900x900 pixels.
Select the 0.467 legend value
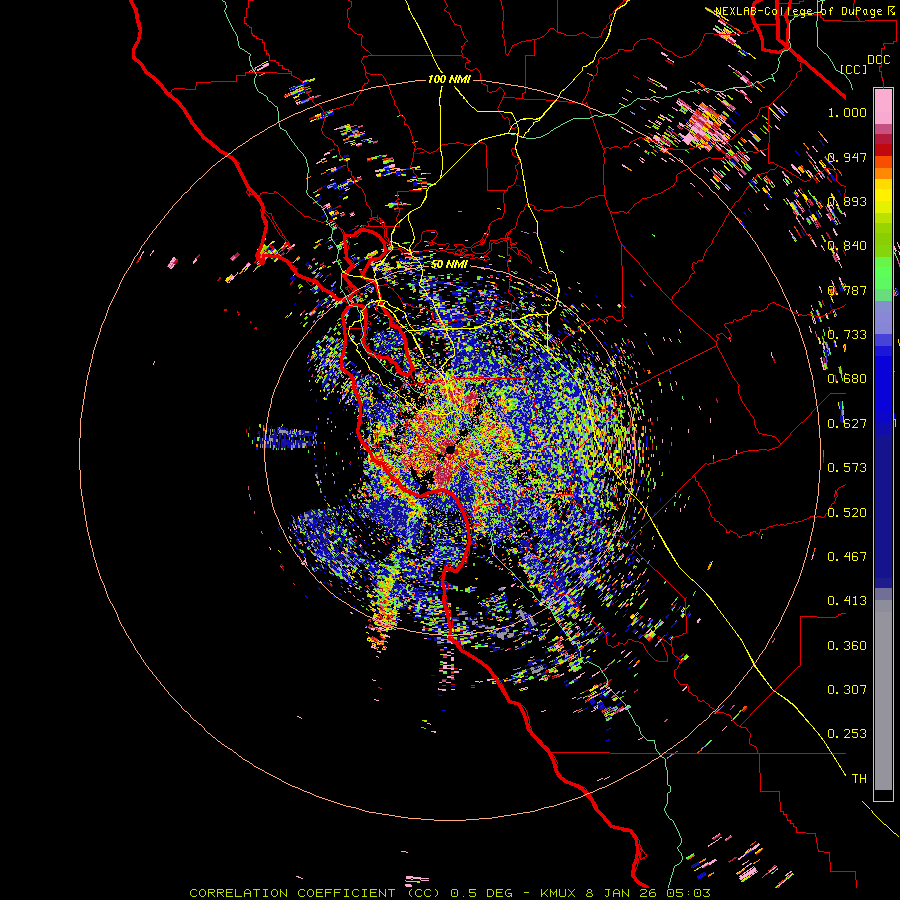pos(847,557)
